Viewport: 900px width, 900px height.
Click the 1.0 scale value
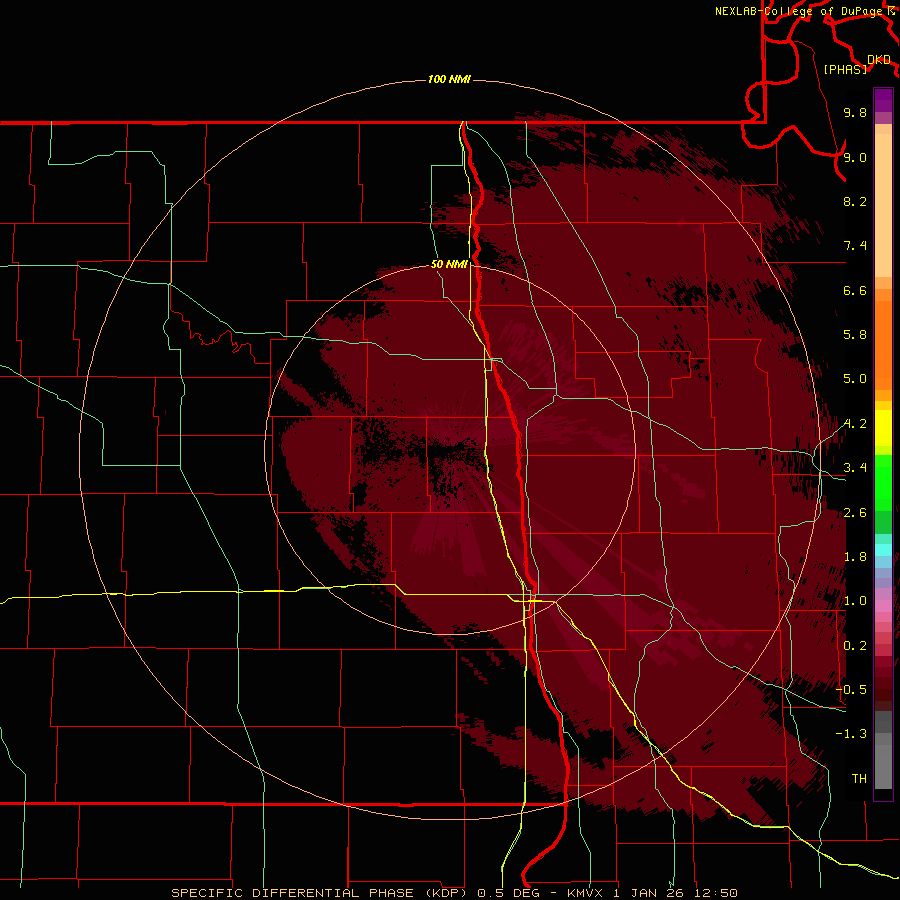[x=855, y=601]
